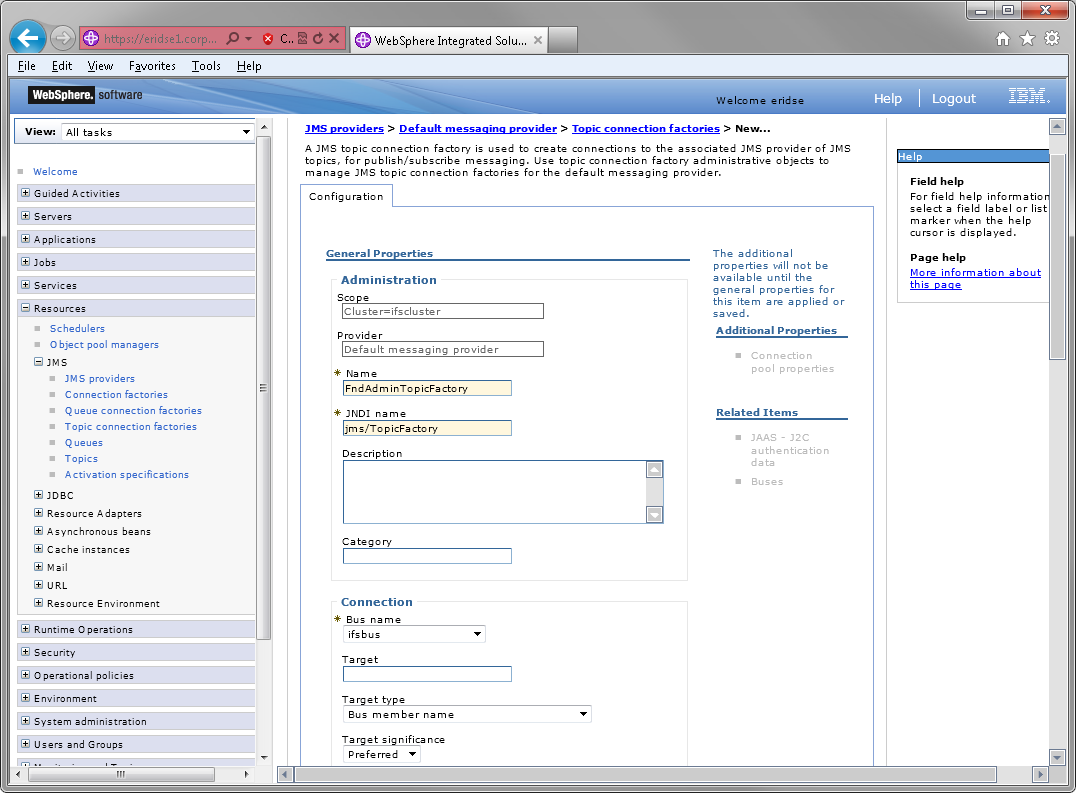Open Target significance dropdown
This screenshot has height=793, width=1076.
382,754
